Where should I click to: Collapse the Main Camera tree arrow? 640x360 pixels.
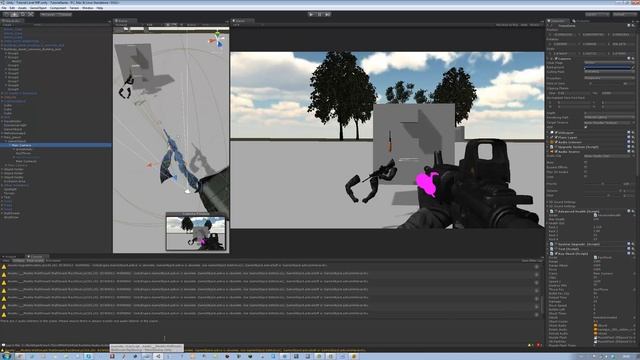10,145
